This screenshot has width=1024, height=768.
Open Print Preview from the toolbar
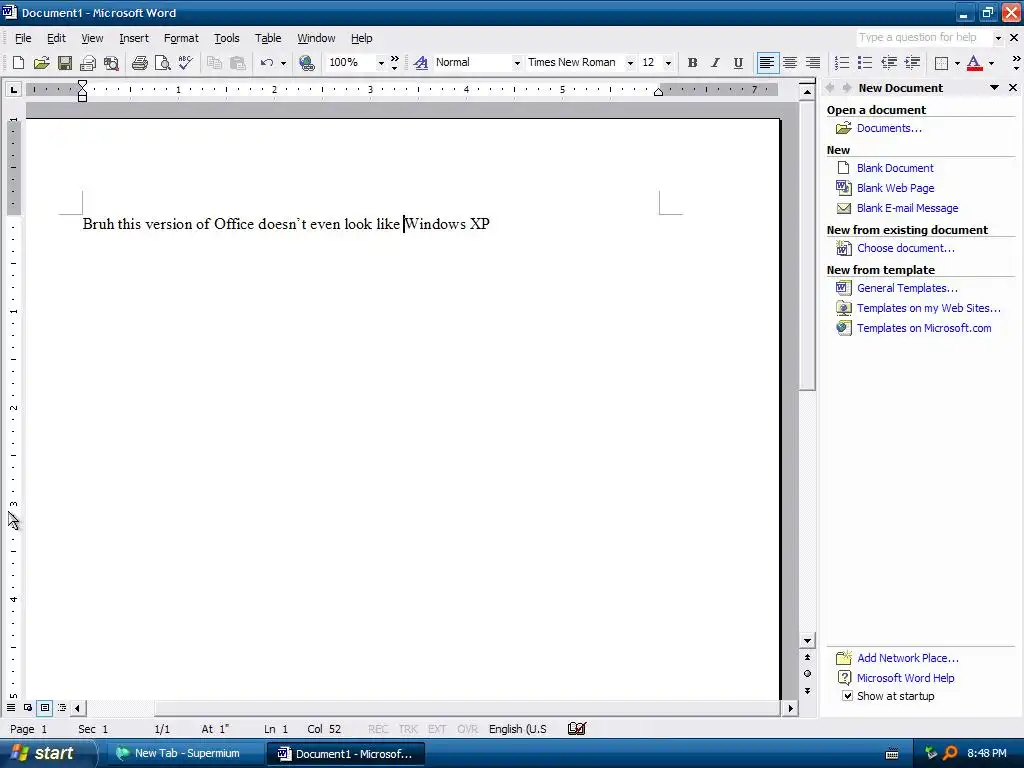click(x=163, y=63)
